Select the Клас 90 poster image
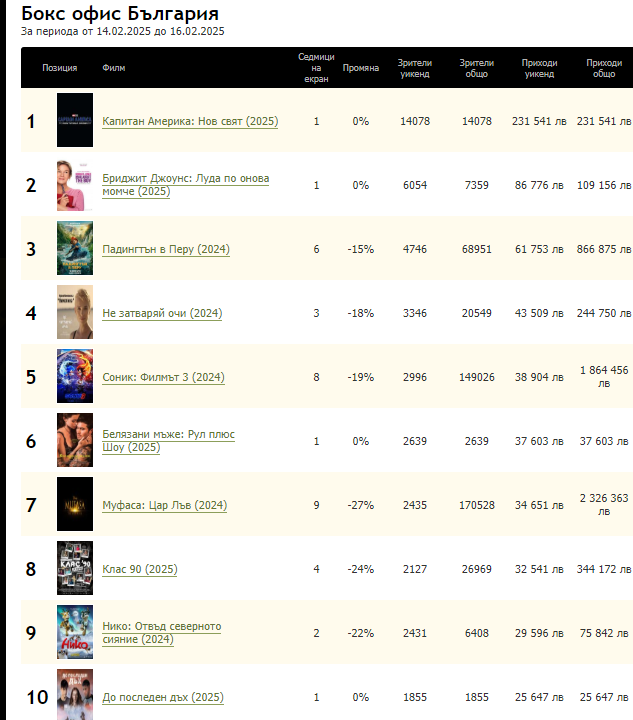 (x=75, y=568)
